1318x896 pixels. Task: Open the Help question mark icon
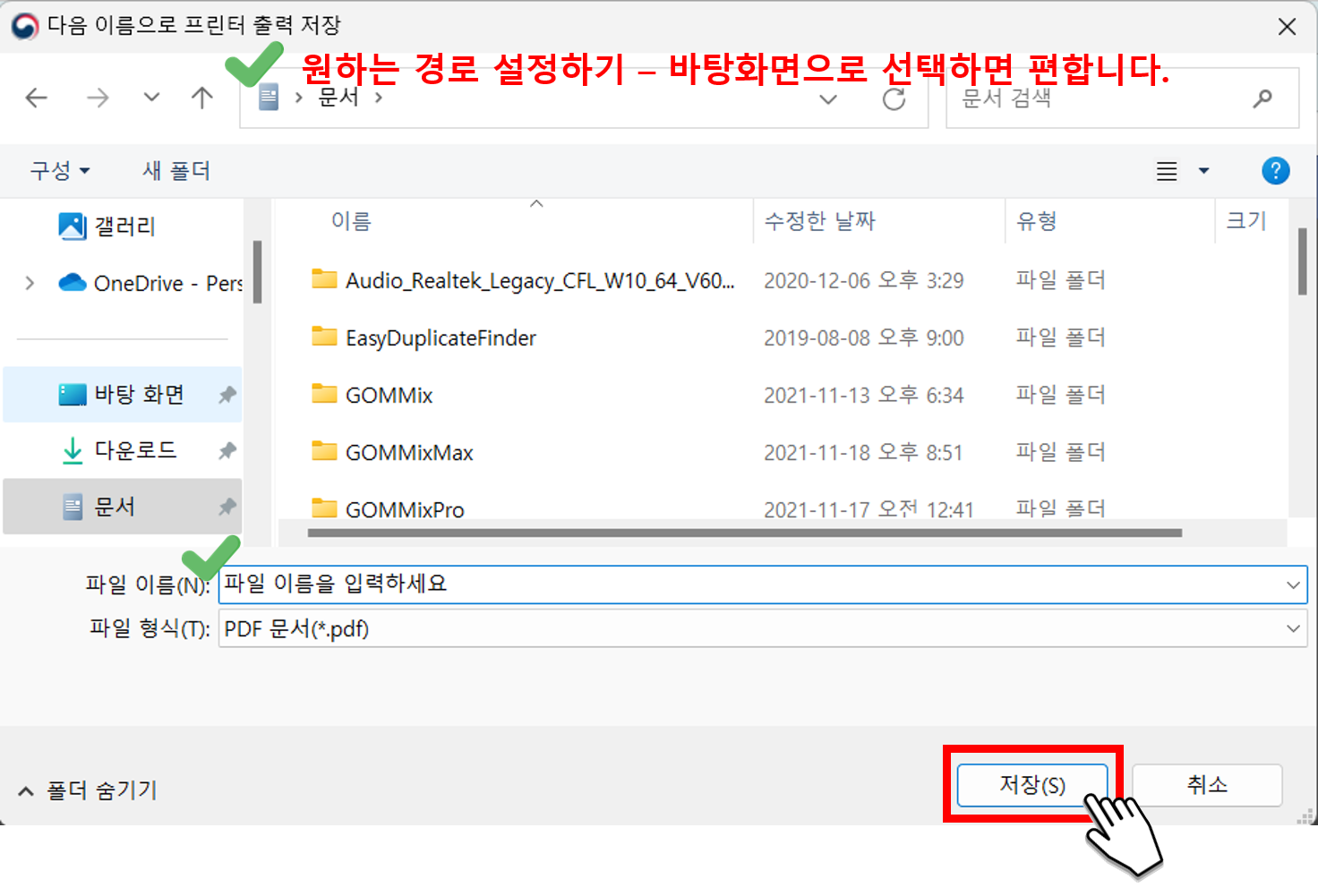click(1275, 170)
